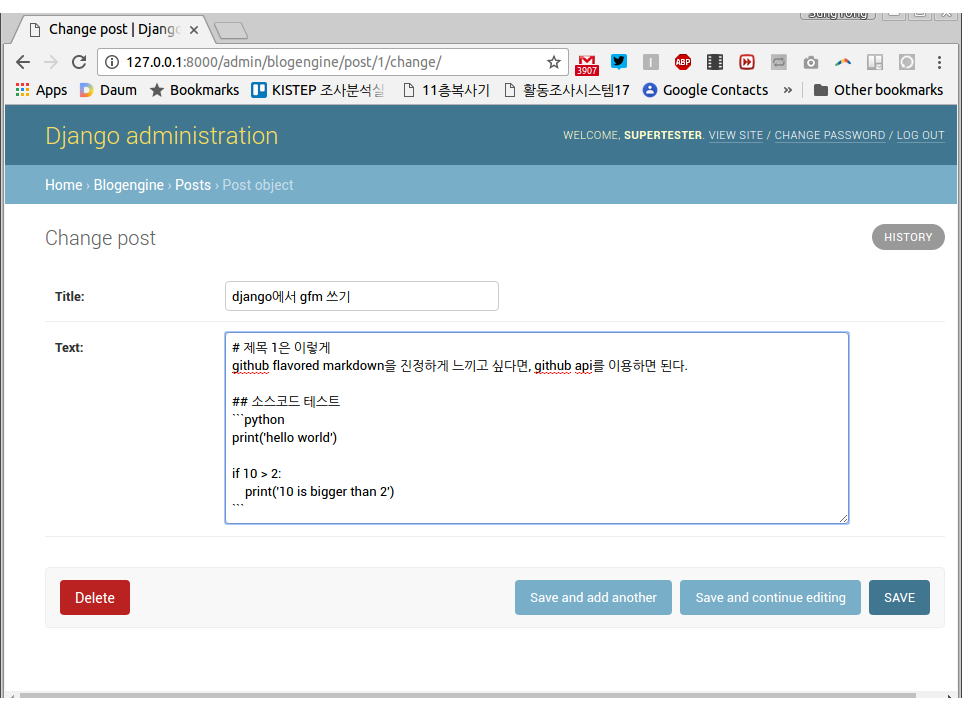
Task: Click the LOG OUT link
Action: tap(920, 135)
